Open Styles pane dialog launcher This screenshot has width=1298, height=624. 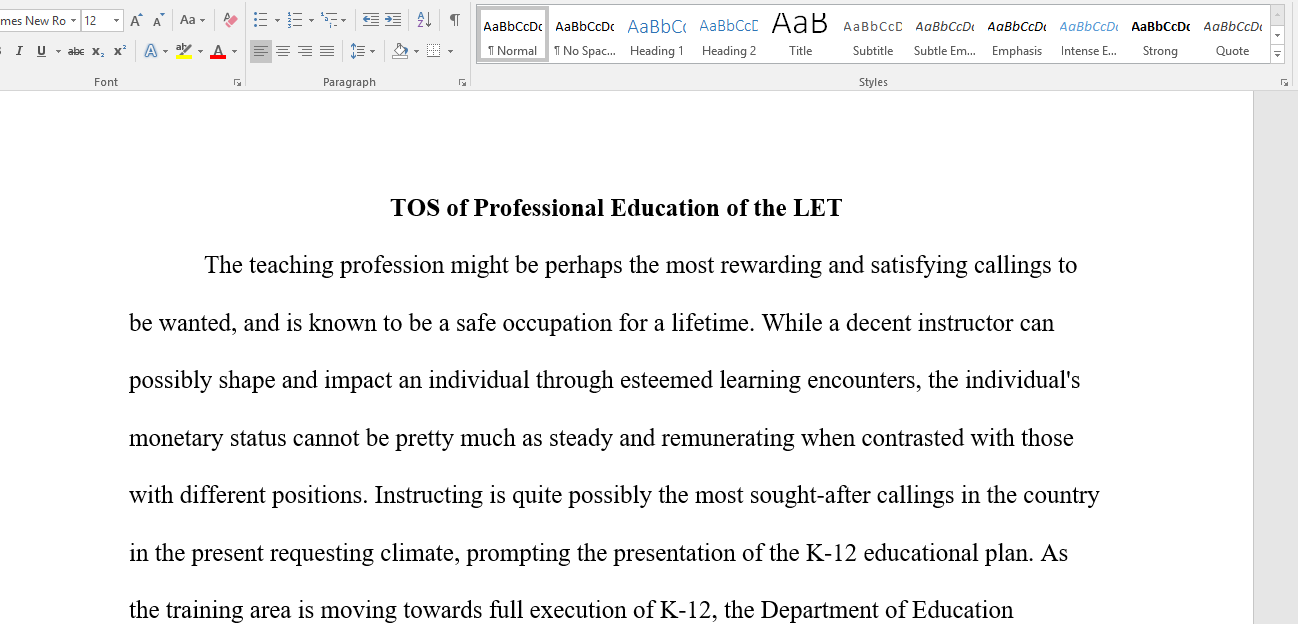click(1284, 82)
